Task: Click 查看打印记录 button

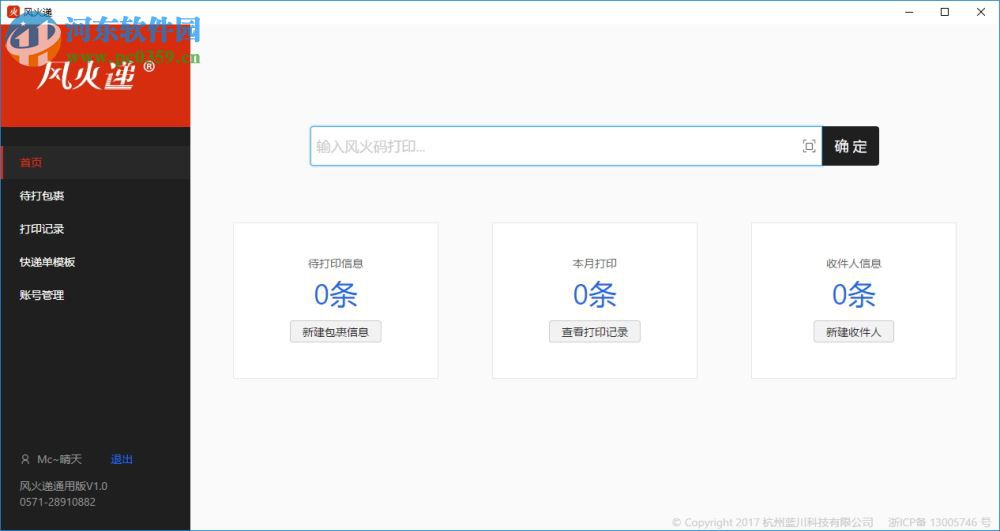Action: point(594,331)
